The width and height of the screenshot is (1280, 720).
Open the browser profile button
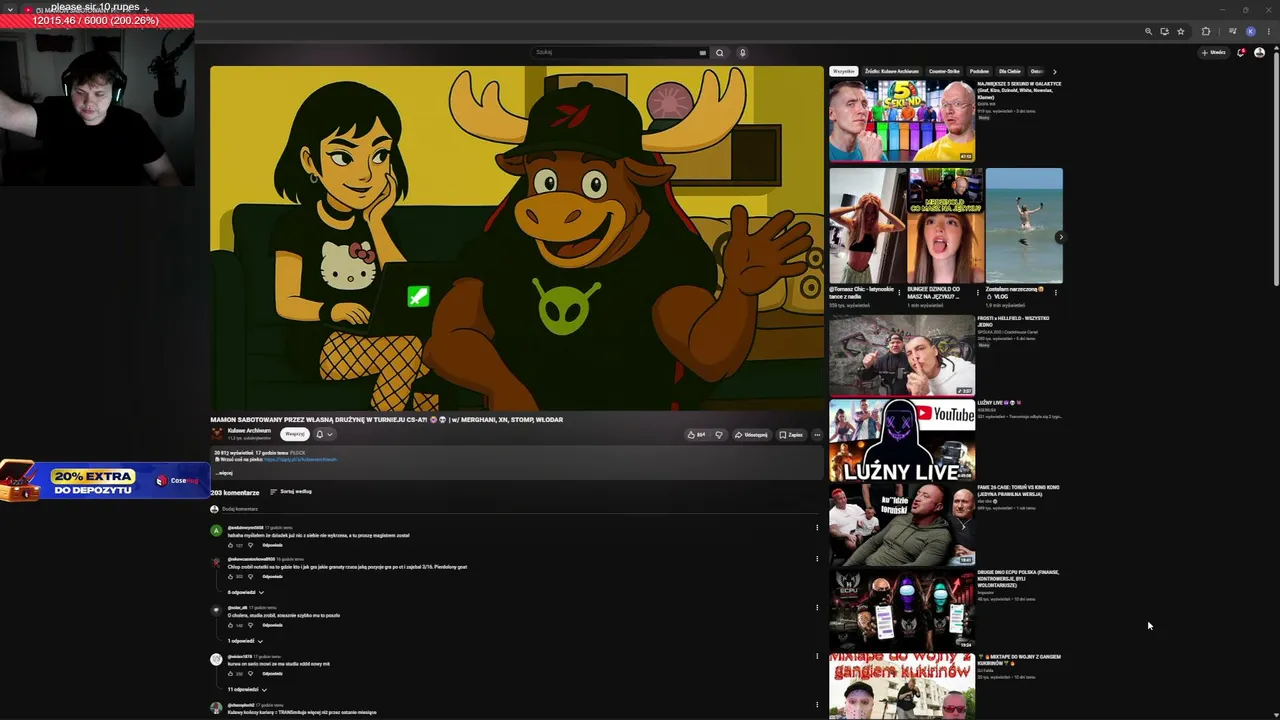pyautogui.click(x=1251, y=31)
